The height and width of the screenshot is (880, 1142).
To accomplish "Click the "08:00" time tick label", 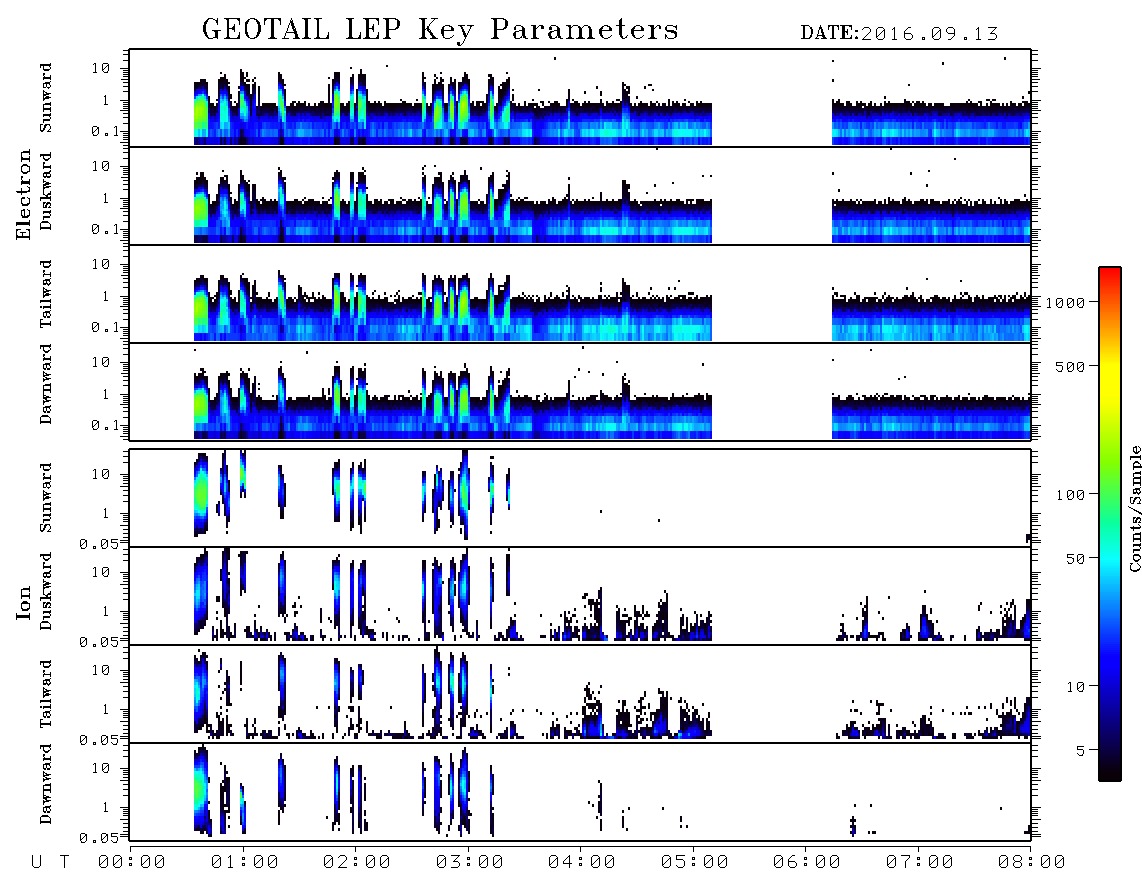I will pos(1032,863).
